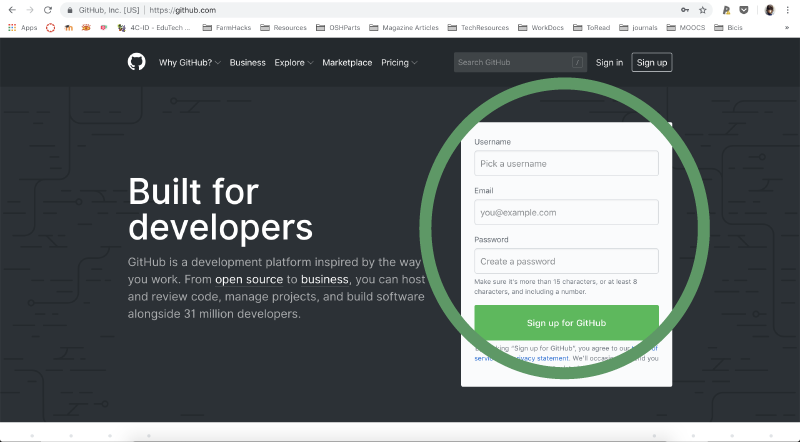Expand the Pricing dropdown menu
The image size is (800, 442).
[399, 62]
